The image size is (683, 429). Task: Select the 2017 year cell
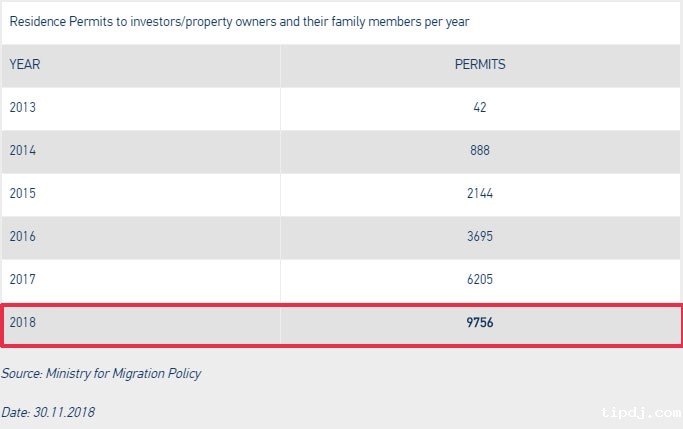point(22,281)
